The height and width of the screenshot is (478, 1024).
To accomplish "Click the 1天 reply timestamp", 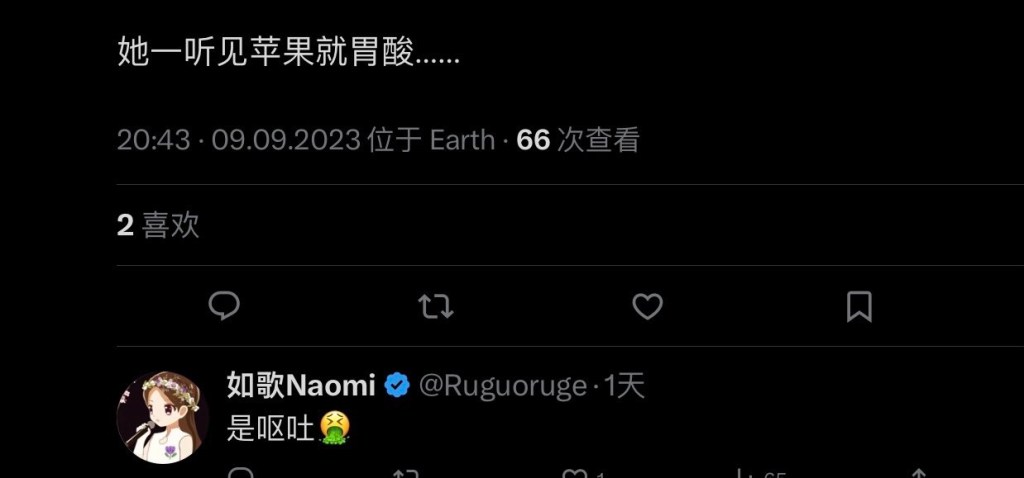I will click(624, 386).
